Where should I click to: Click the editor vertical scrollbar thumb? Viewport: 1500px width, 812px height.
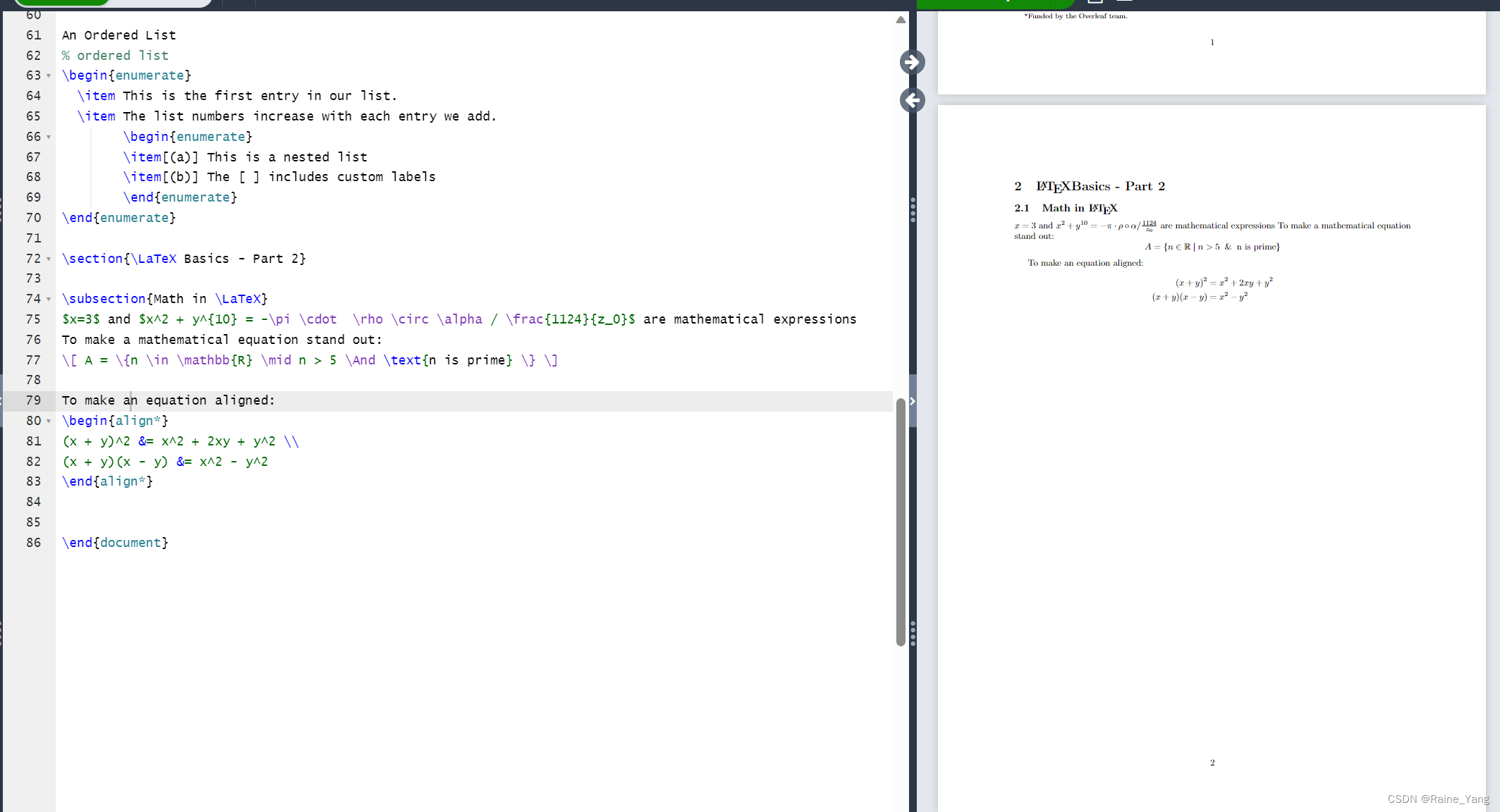click(x=901, y=522)
